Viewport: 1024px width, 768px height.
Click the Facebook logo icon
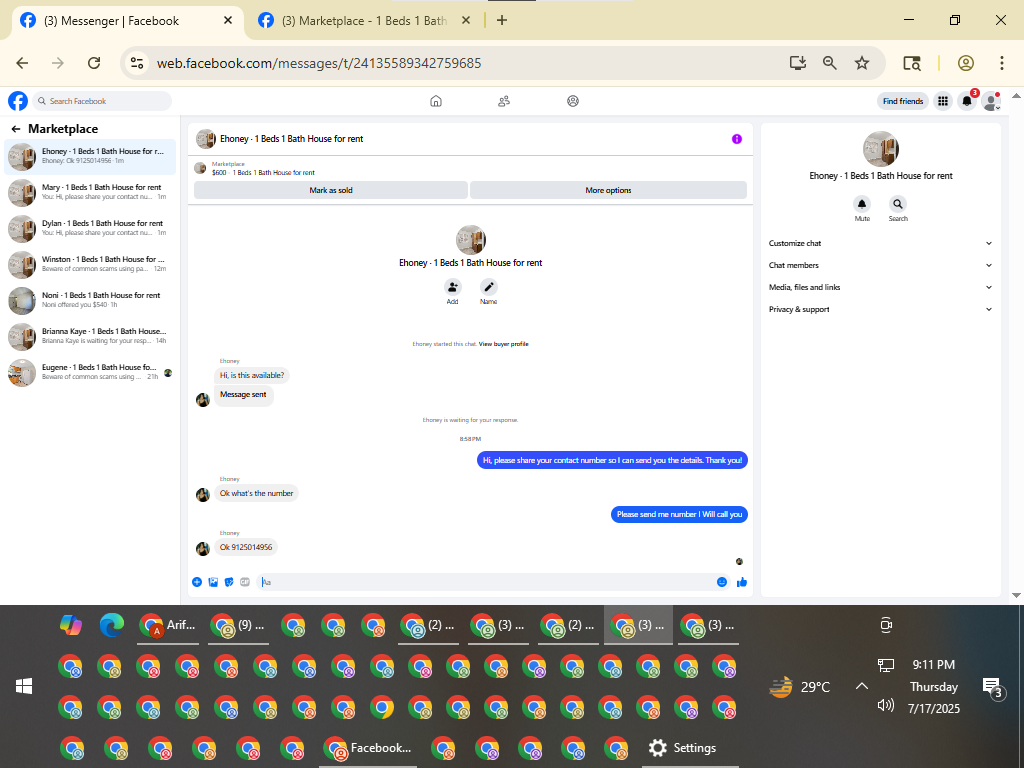click(x=18, y=101)
